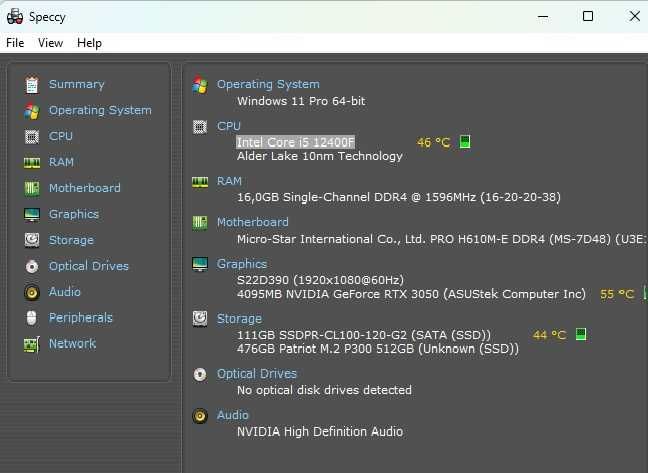Click the 16,0GB Single-Channel DDR4 line
Image resolution: width=648 pixels, height=473 pixels.
pyautogui.click(x=399, y=197)
